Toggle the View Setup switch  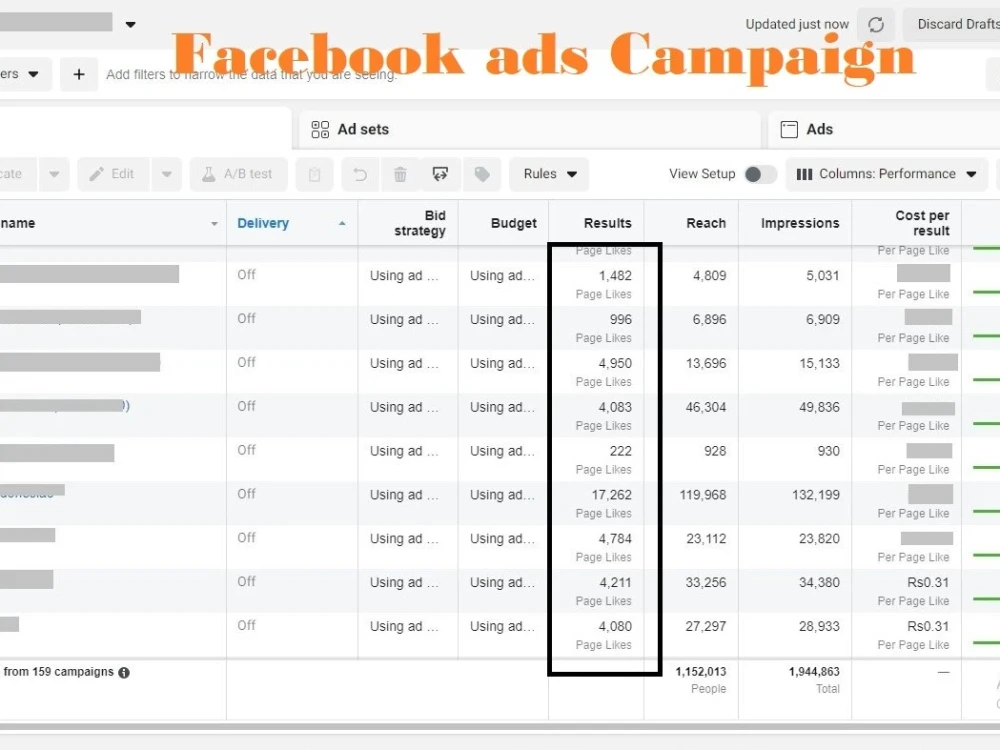point(760,174)
